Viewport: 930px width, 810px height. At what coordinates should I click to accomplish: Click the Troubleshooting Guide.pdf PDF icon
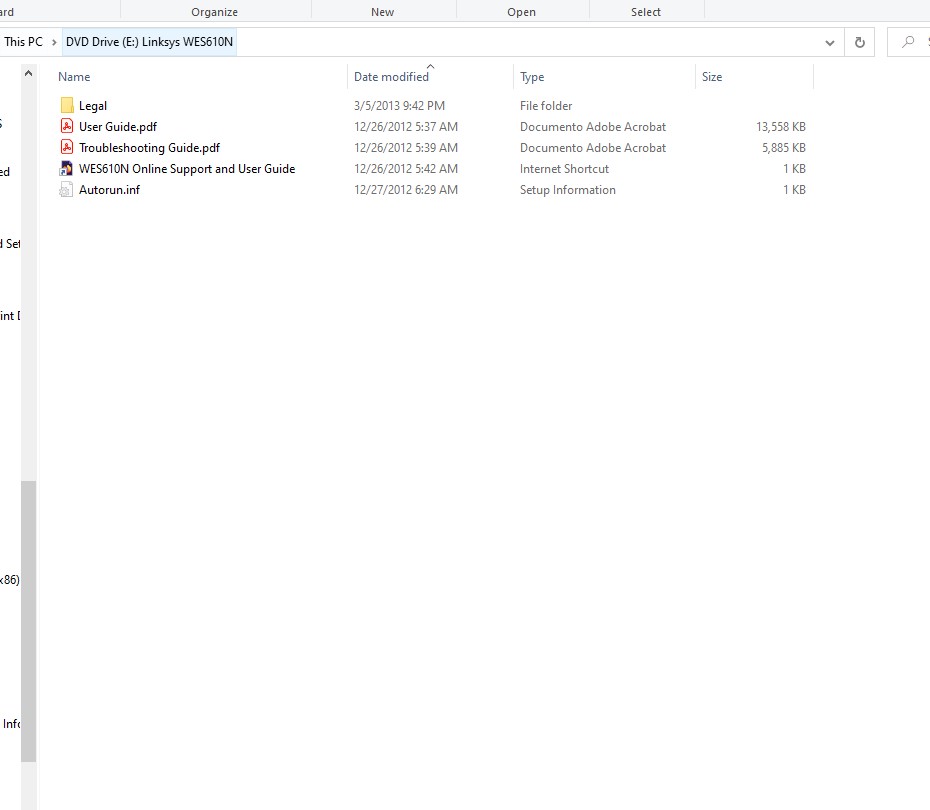coord(67,148)
